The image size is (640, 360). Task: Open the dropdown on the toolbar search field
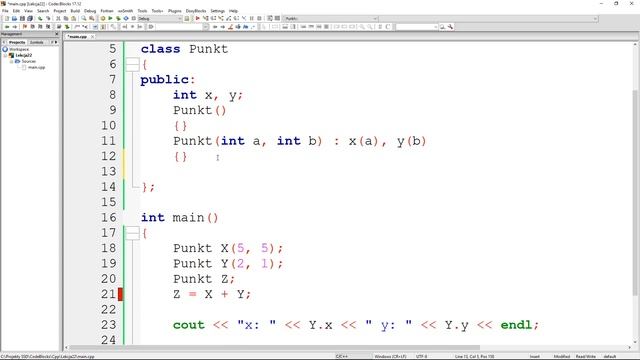436,27
